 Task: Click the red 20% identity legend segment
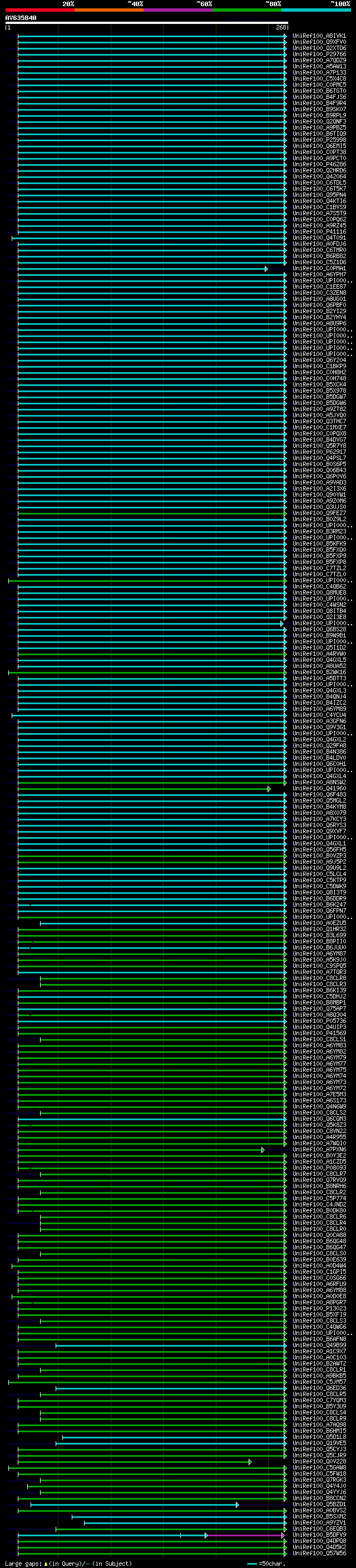(x=39, y=10)
